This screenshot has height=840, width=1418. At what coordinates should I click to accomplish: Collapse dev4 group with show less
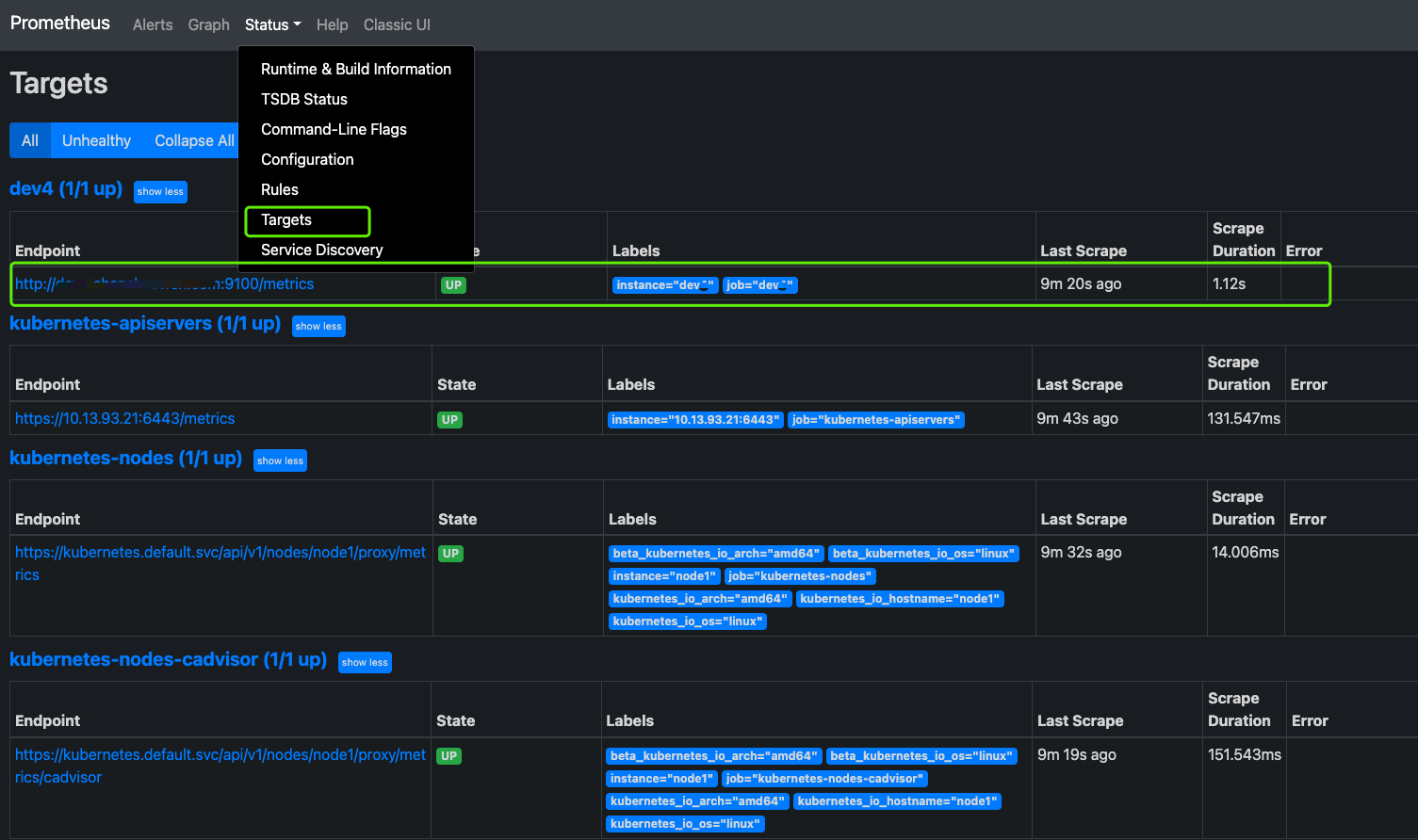click(x=160, y=191)
